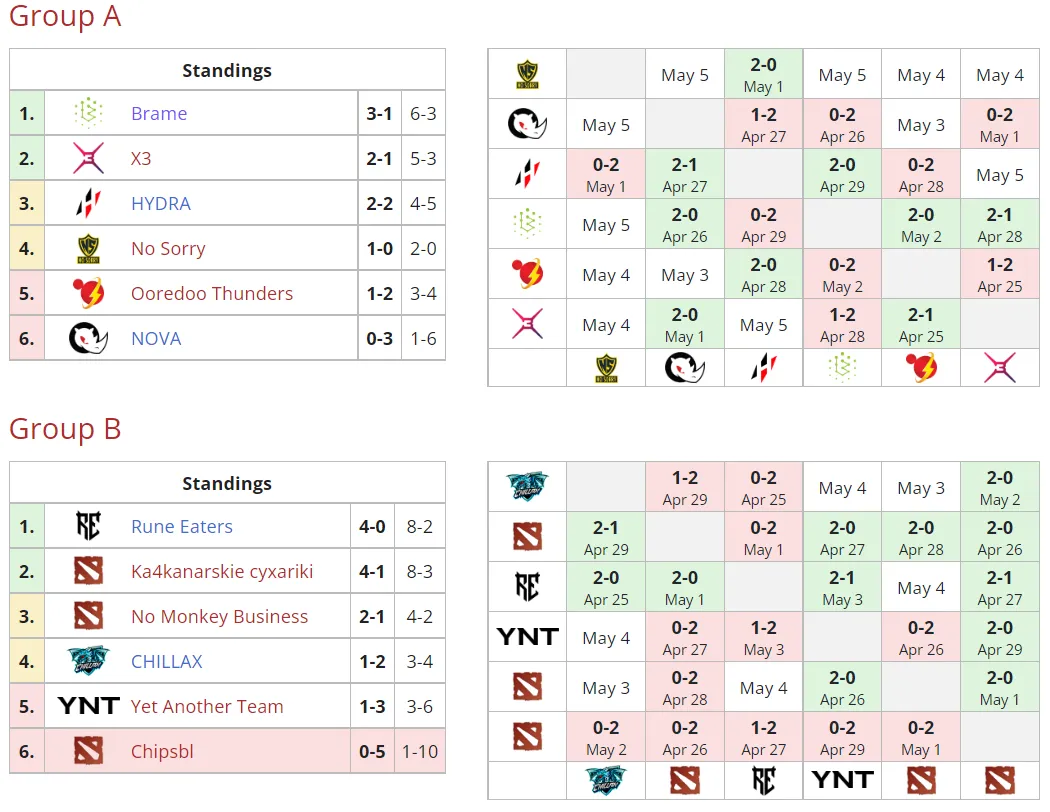Click the No Sorry shield logo in standings
Image resolution: width=1050 pixels, height=812 pixels.
coord(88,248)
